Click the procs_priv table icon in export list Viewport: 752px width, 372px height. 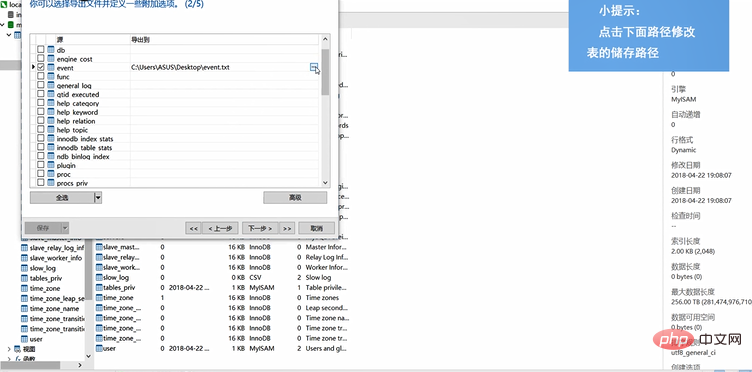51,183
